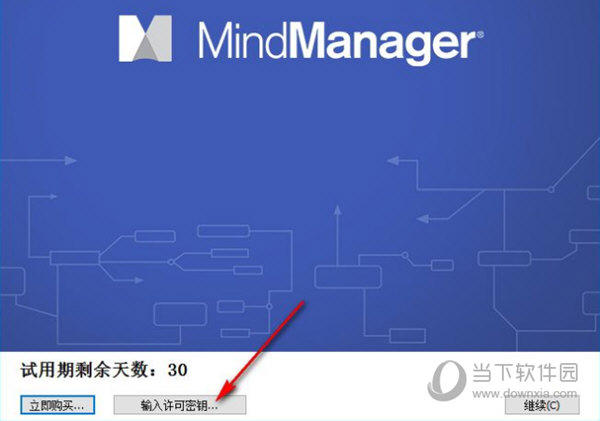The image size is (600, 421).
Task: Click the thin "Mind" part of wordmark
Action: coord(242,40)
